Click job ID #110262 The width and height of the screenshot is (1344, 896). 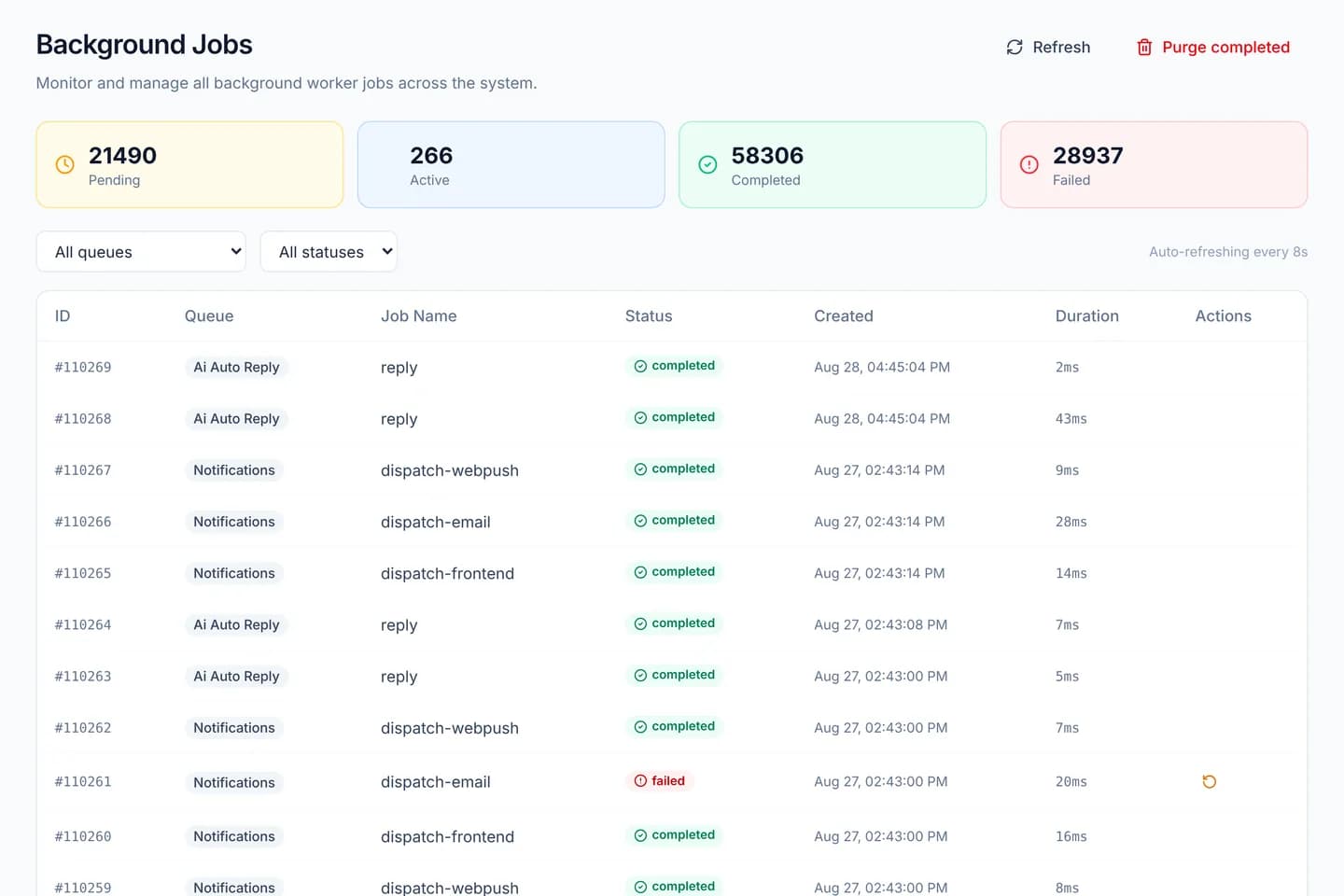[83, 727]
